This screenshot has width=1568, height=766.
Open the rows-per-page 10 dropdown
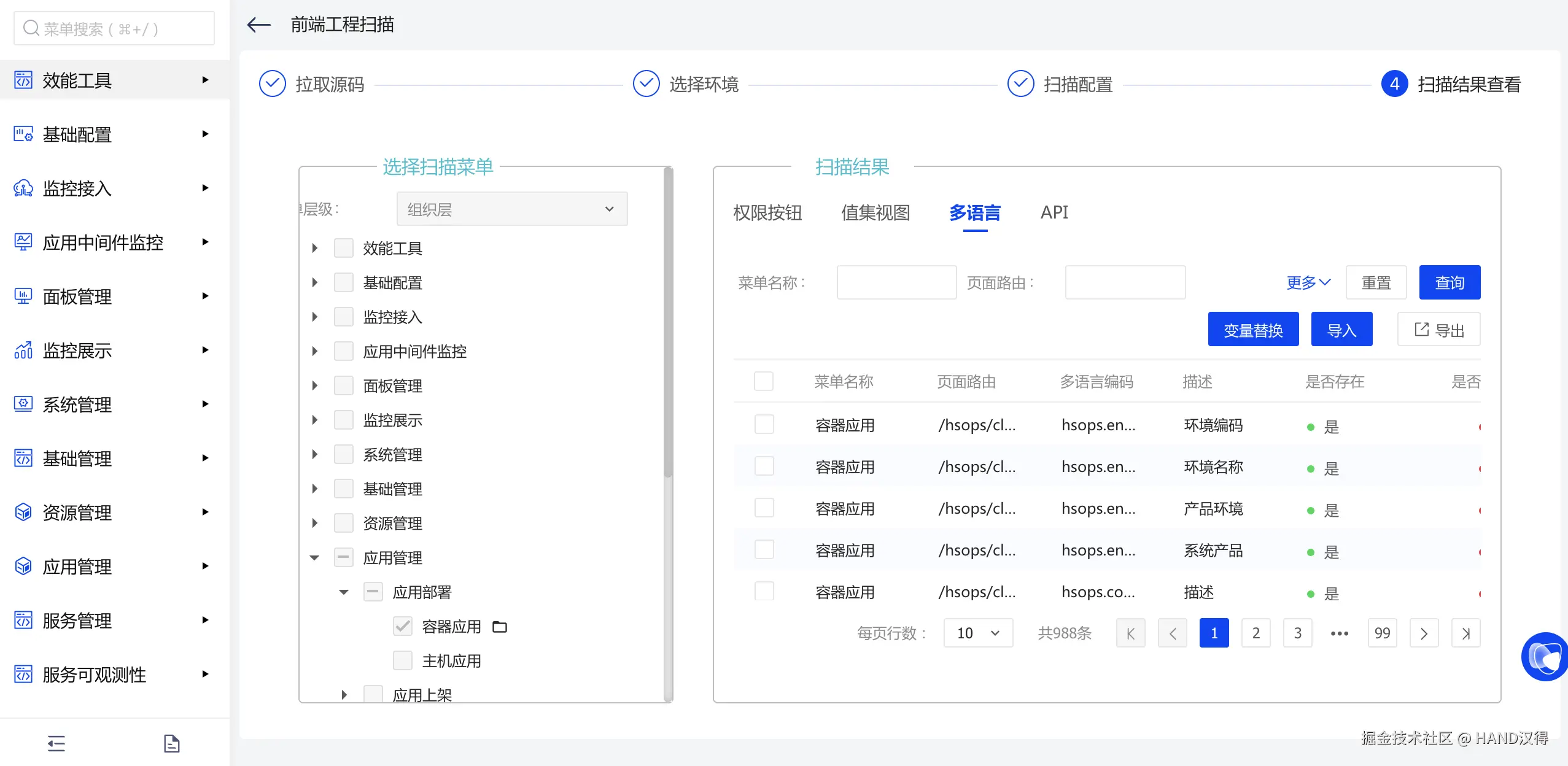click(977, 633)
